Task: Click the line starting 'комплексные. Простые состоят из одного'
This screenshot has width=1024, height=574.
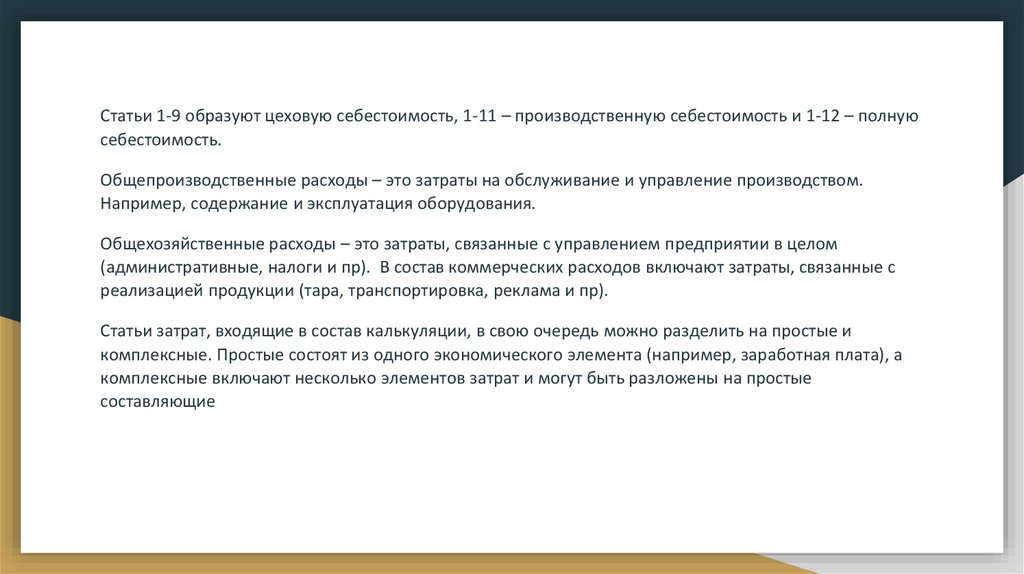Action: (x=501, y=355)
